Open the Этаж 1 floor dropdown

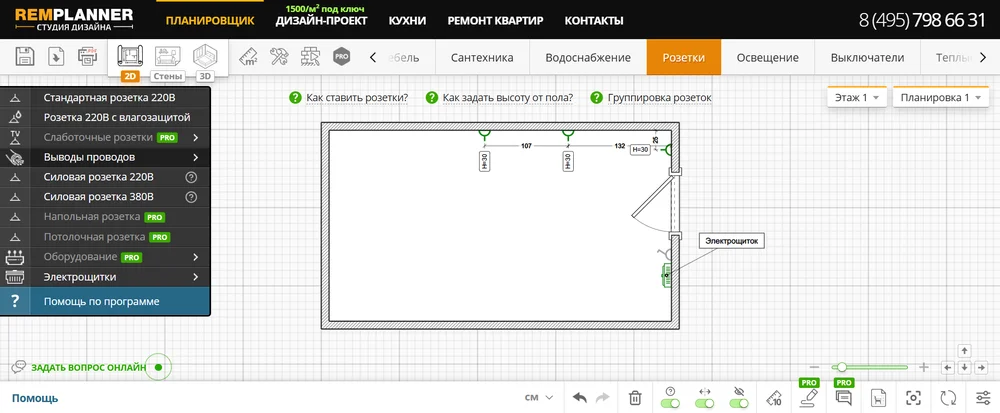pos(857,98)
